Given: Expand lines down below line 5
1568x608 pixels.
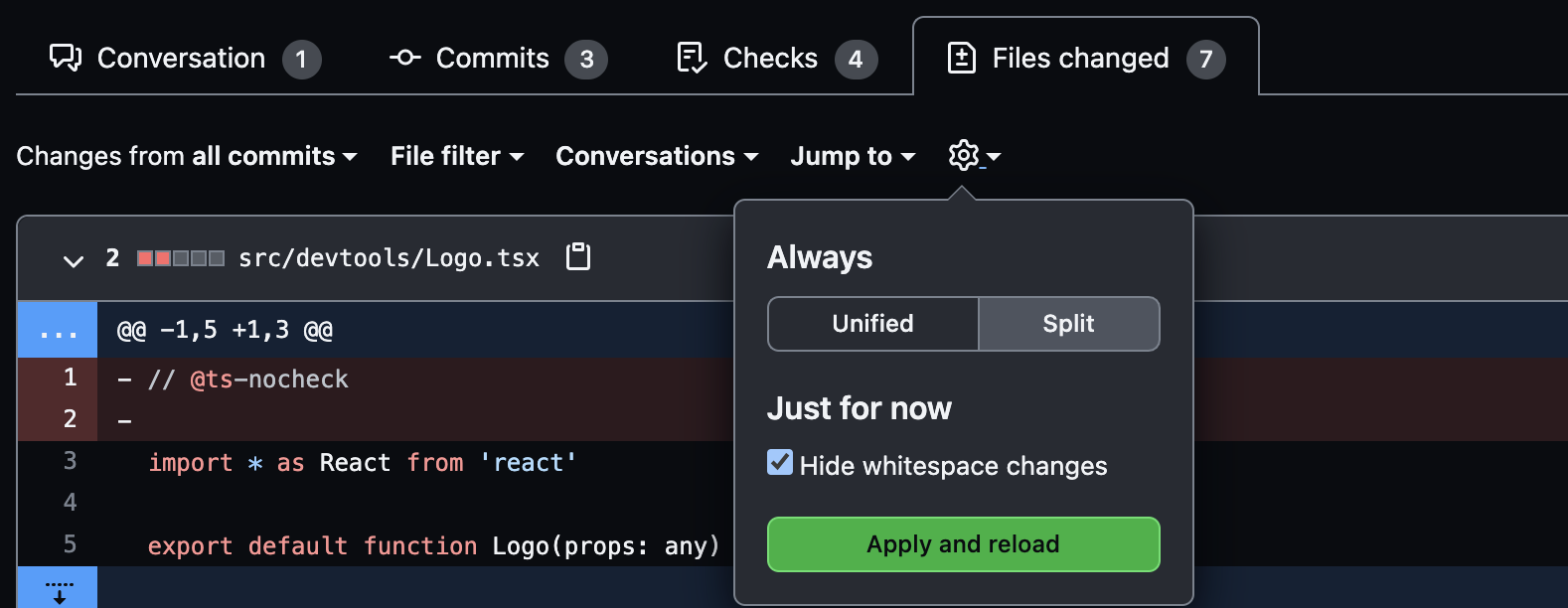Looking at the screenshot, I should pos(58,587).
